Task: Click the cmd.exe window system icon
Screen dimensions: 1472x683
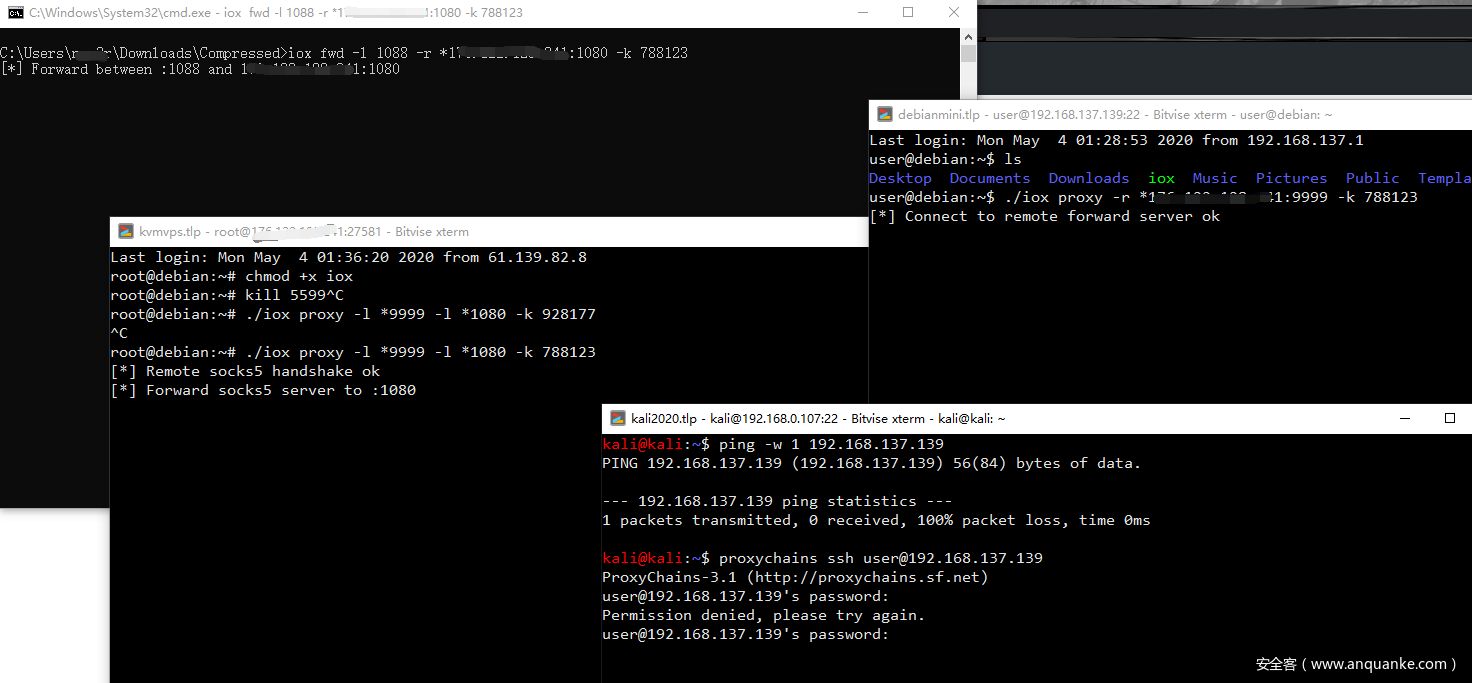Action: (15, 13)
